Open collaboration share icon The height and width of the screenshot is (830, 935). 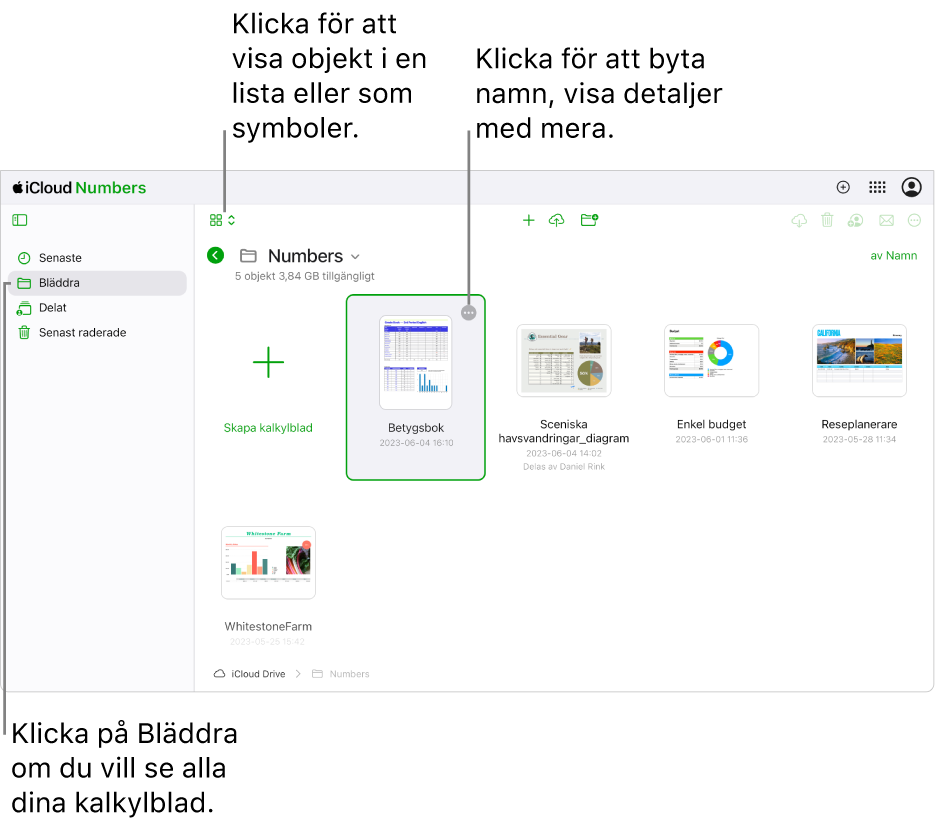856,221
